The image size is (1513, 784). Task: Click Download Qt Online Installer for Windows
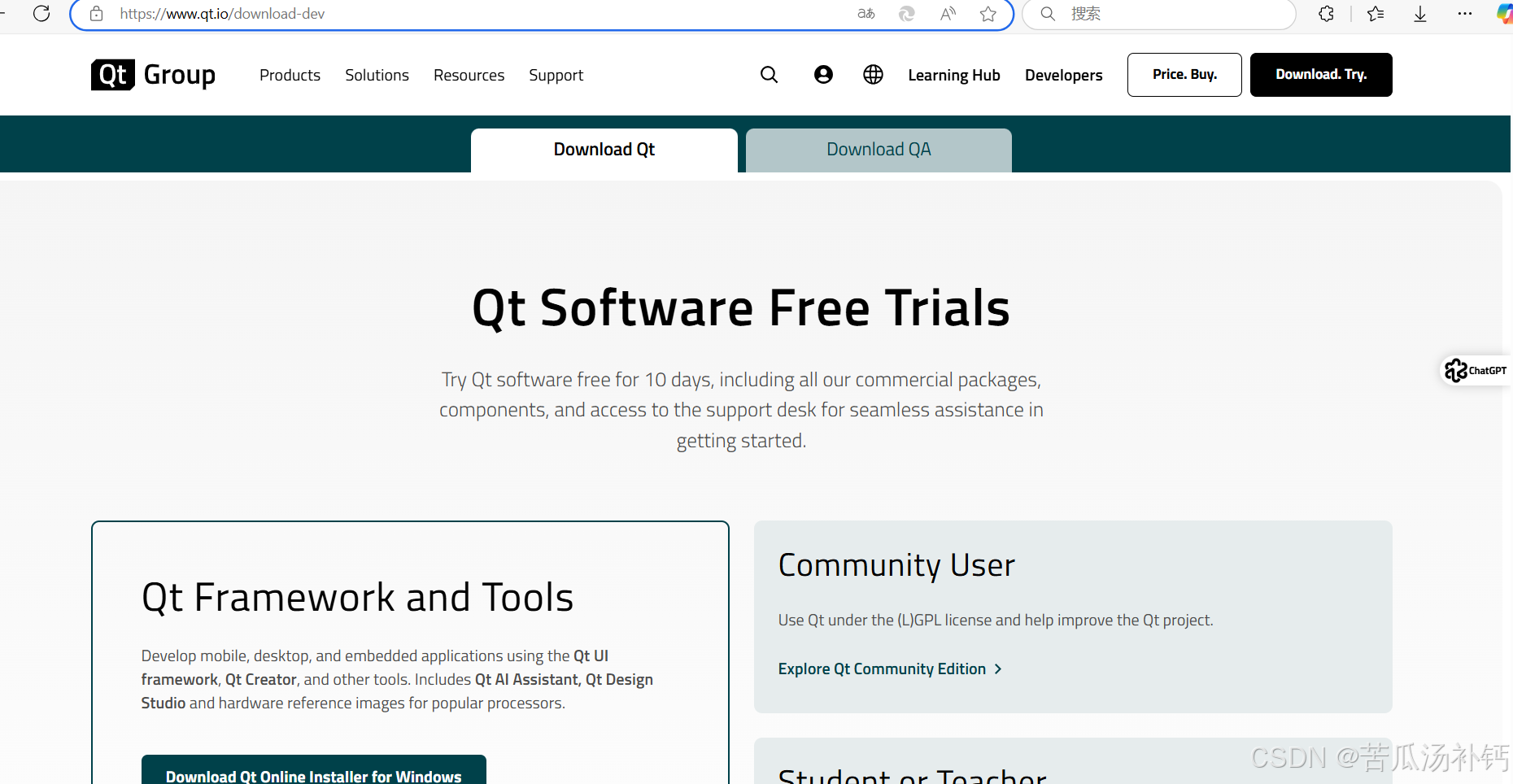[x=314, y=770]
